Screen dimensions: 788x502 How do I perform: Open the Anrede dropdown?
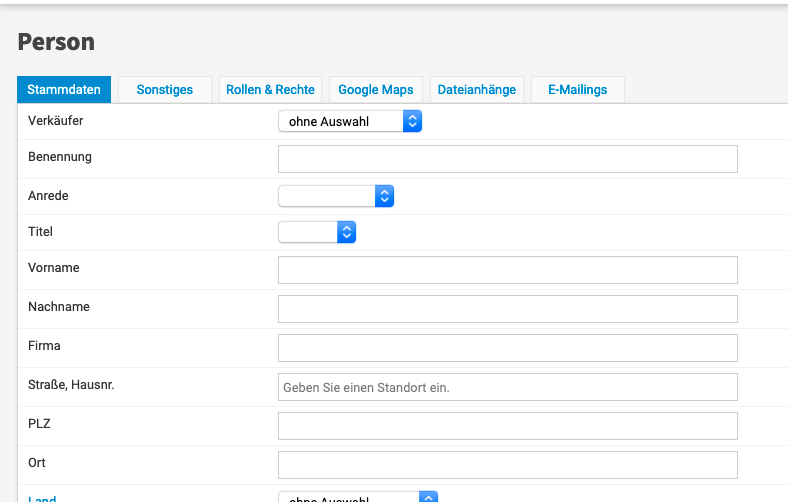click(336, 196)
